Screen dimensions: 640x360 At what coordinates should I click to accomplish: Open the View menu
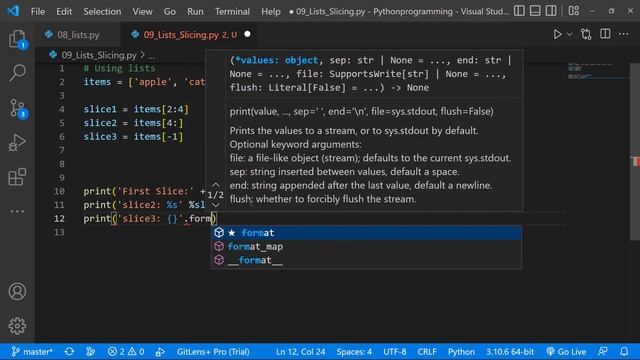(x=142, y=11)
